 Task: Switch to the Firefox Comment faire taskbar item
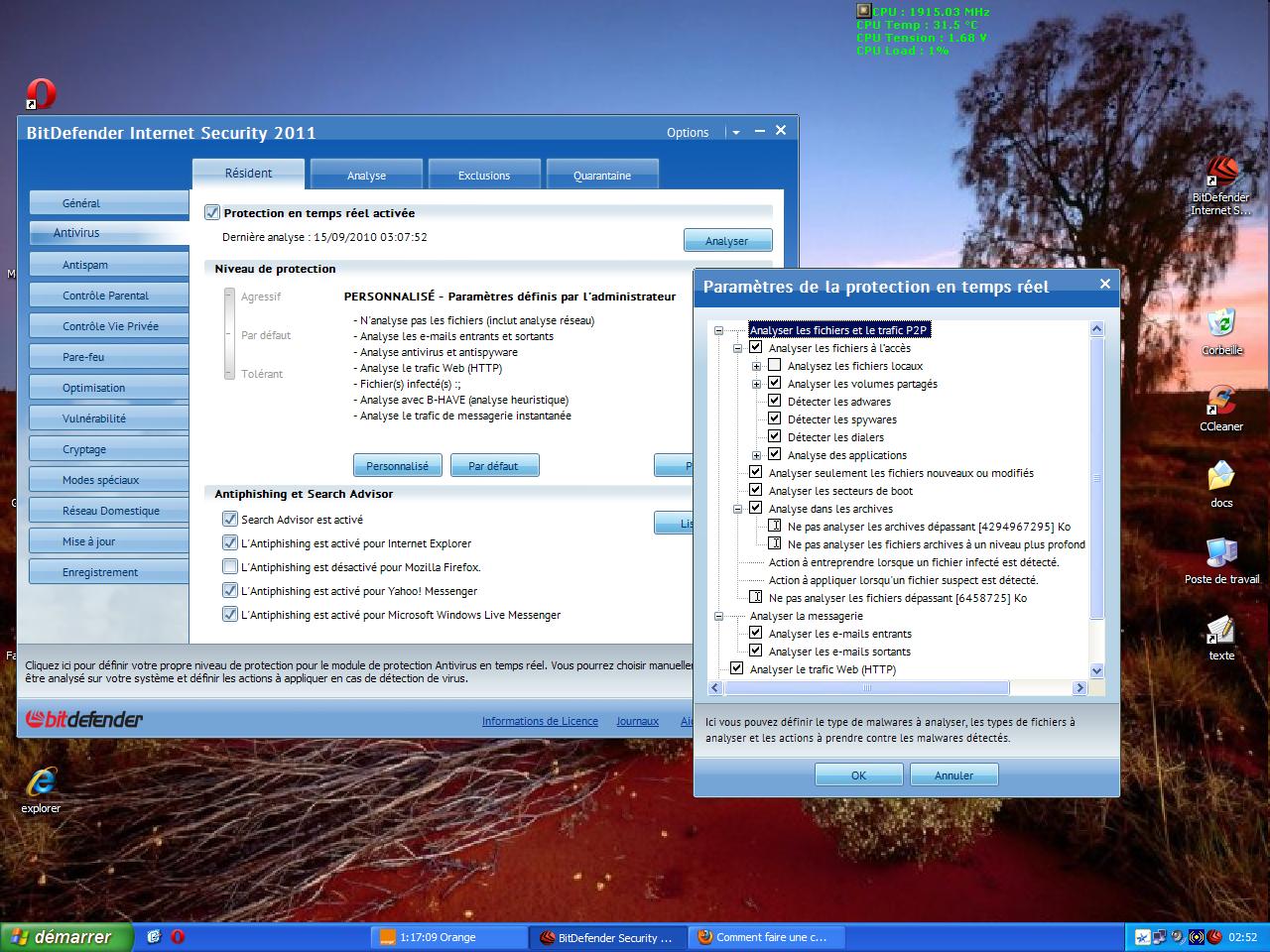coord(767,937)
